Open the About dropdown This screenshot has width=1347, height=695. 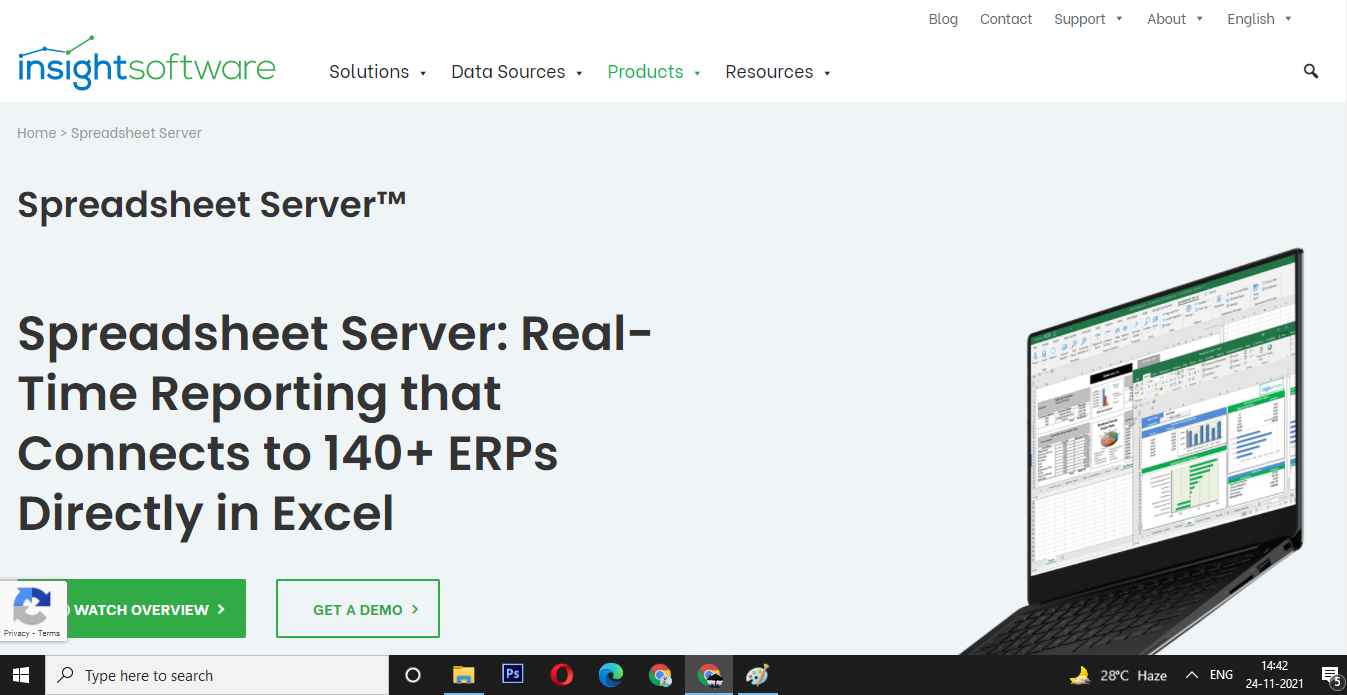[1175, 19]
